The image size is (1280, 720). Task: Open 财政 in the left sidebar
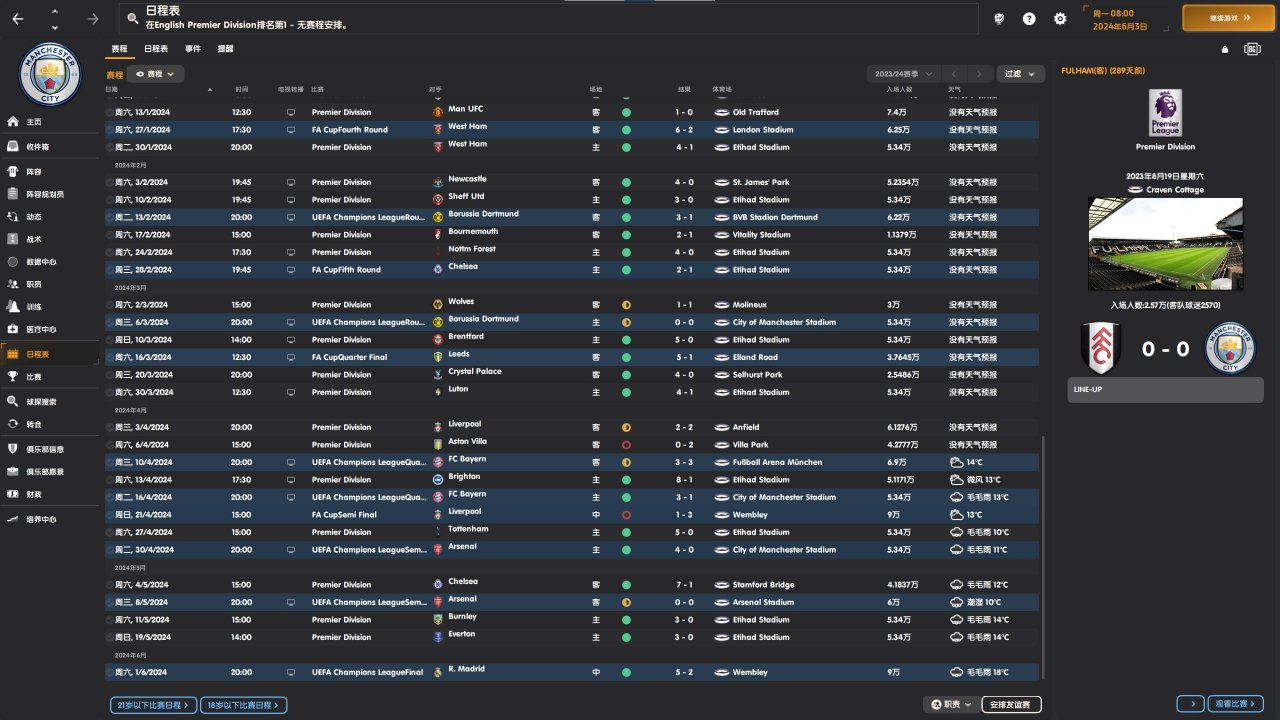tap(50, 494)
